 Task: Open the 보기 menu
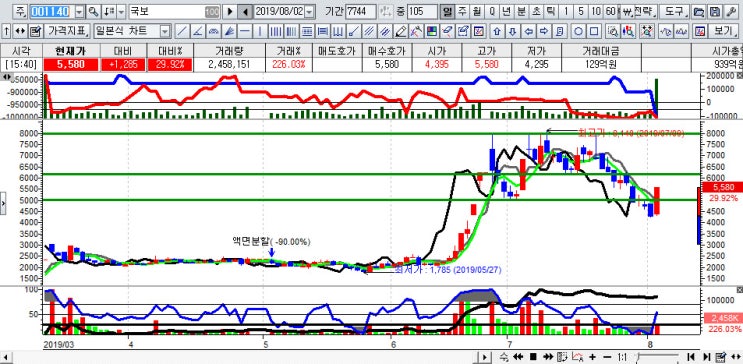pyautogui.click(x=724, y=32)
